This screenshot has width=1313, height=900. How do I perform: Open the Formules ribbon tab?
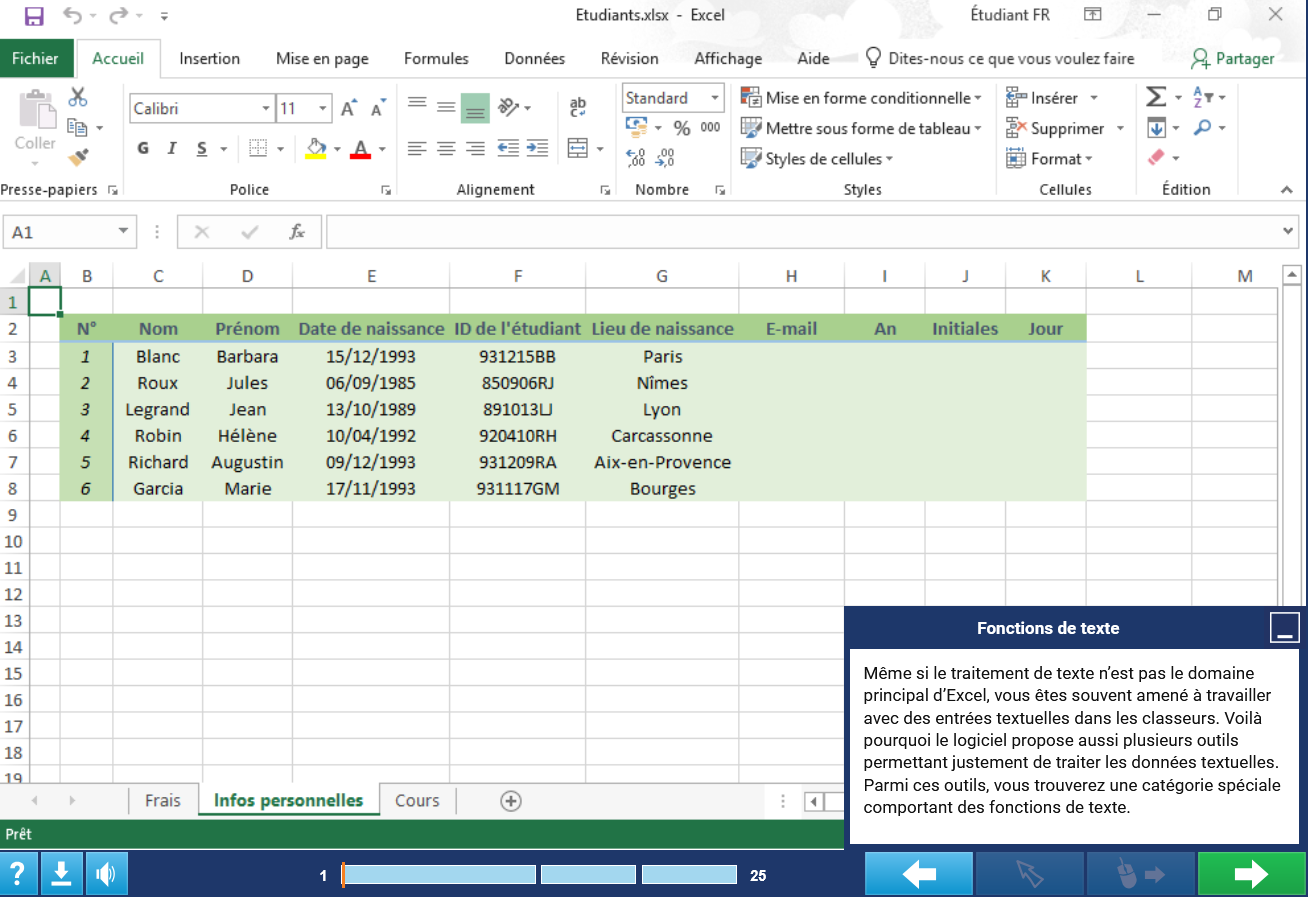436,59
